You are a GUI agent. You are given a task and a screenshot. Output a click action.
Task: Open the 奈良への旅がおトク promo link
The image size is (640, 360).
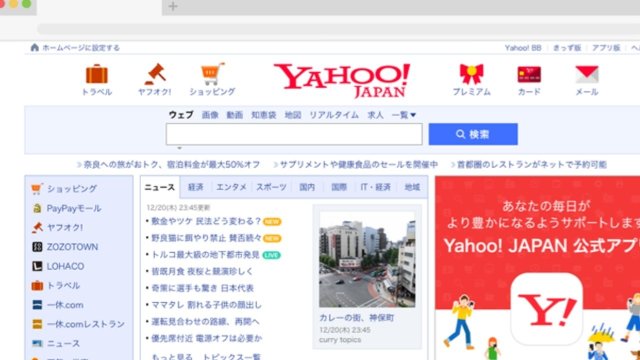(x=171, y=164)
